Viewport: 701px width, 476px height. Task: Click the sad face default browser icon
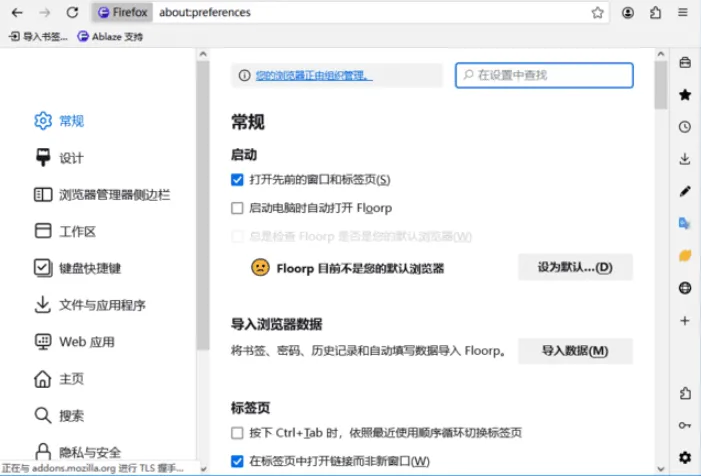[260, 267]
